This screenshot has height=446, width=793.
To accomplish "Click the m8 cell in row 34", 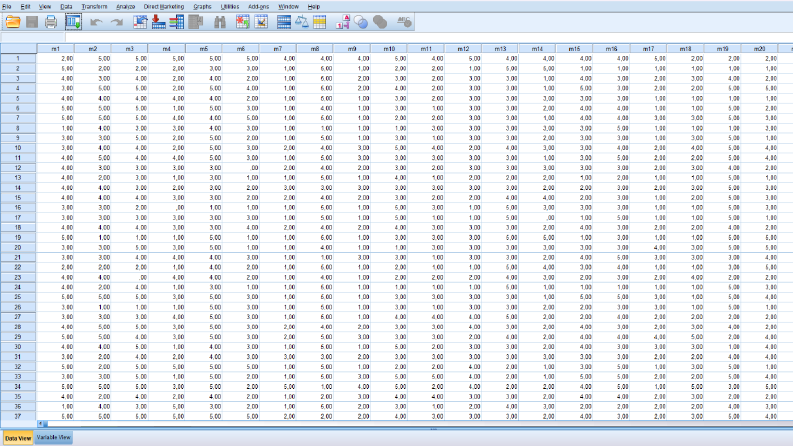I will (x=315, y=386).
